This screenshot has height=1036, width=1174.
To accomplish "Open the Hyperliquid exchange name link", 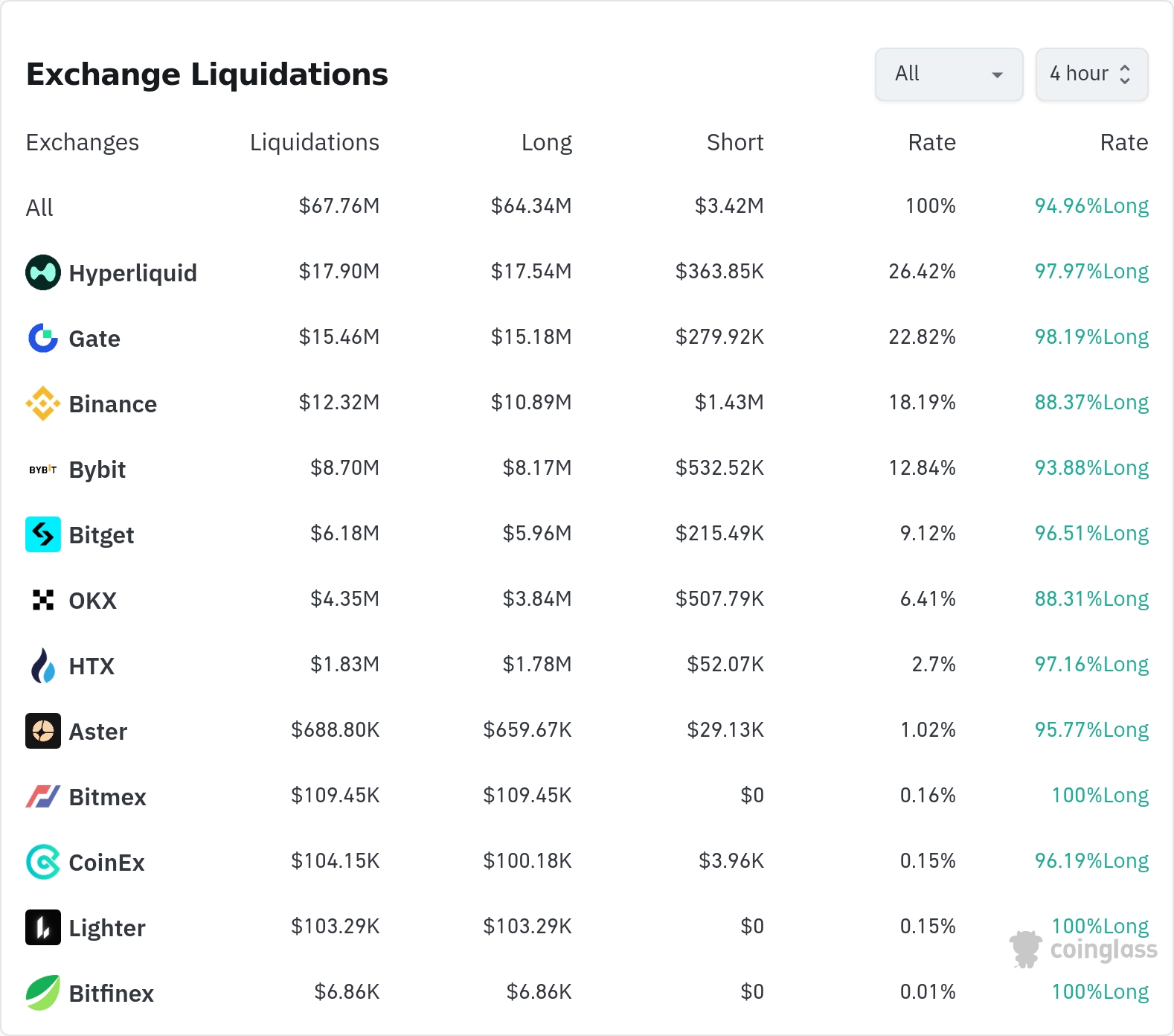I will click(132, 273).
